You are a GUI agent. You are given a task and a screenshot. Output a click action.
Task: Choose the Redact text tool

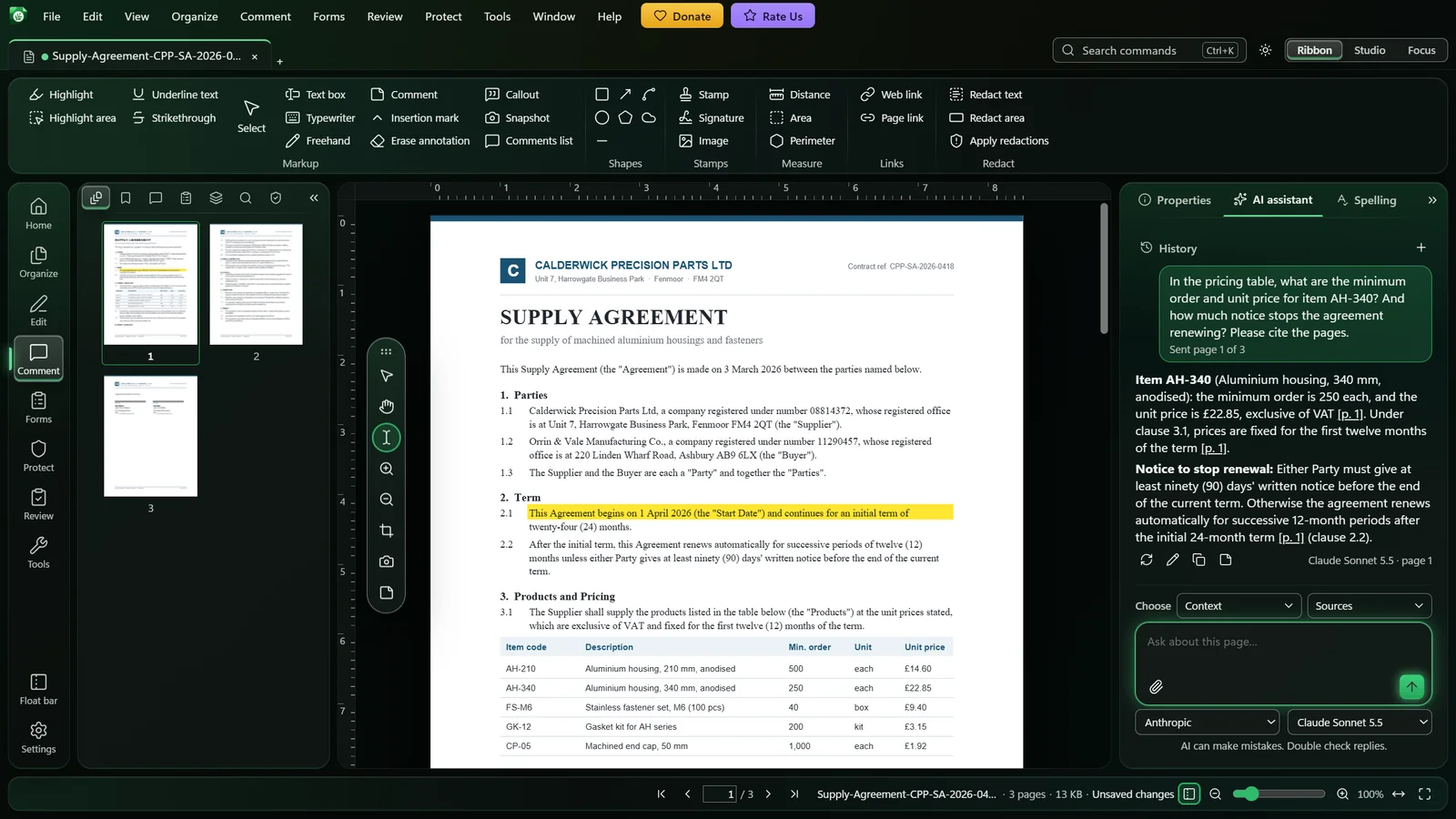tap(986, 95)
